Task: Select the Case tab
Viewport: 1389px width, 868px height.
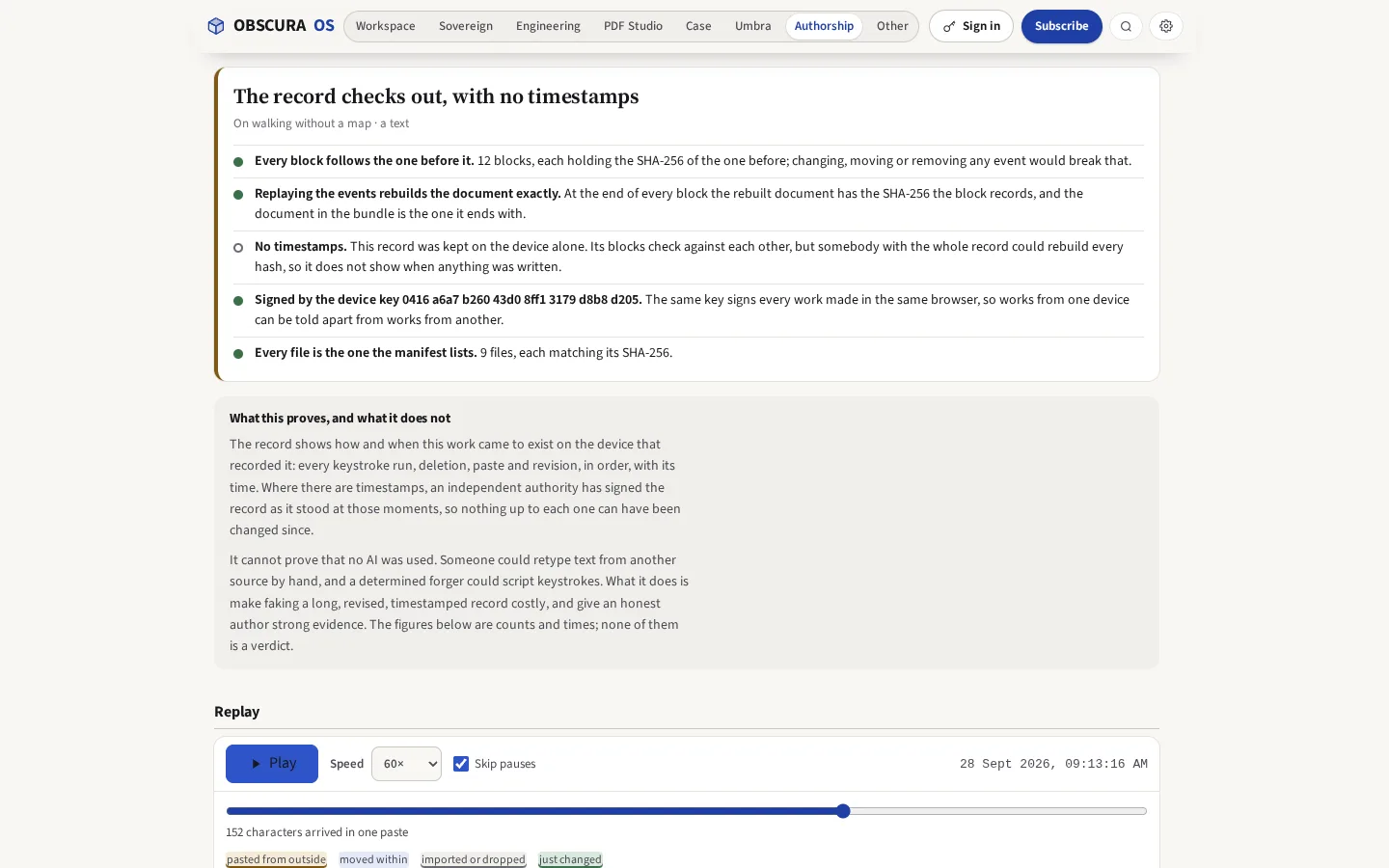Action: [698, 26]
